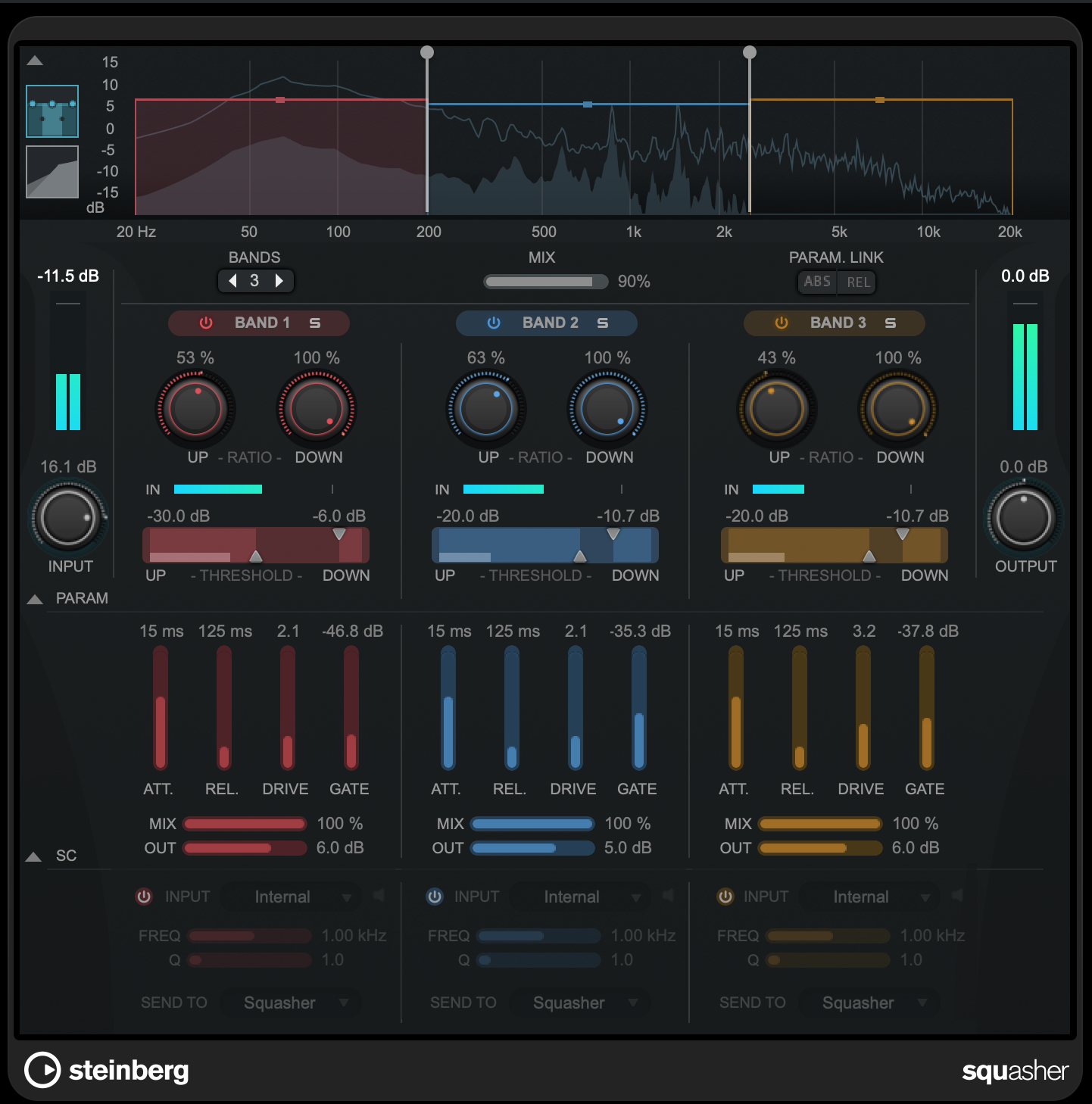Open Band 1 SEND TO dropdown
Screen dimensions: 1092x1104
click(291, 1003)
